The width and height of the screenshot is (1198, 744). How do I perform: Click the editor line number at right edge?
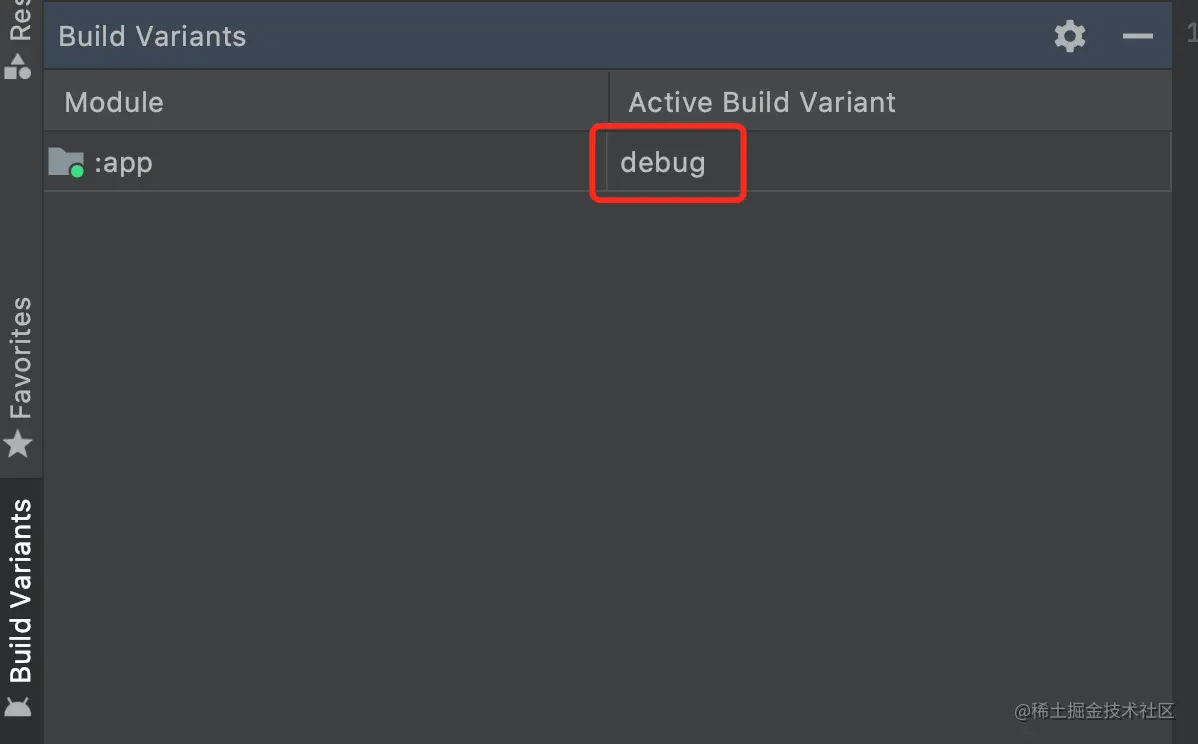coord(1191,33)
